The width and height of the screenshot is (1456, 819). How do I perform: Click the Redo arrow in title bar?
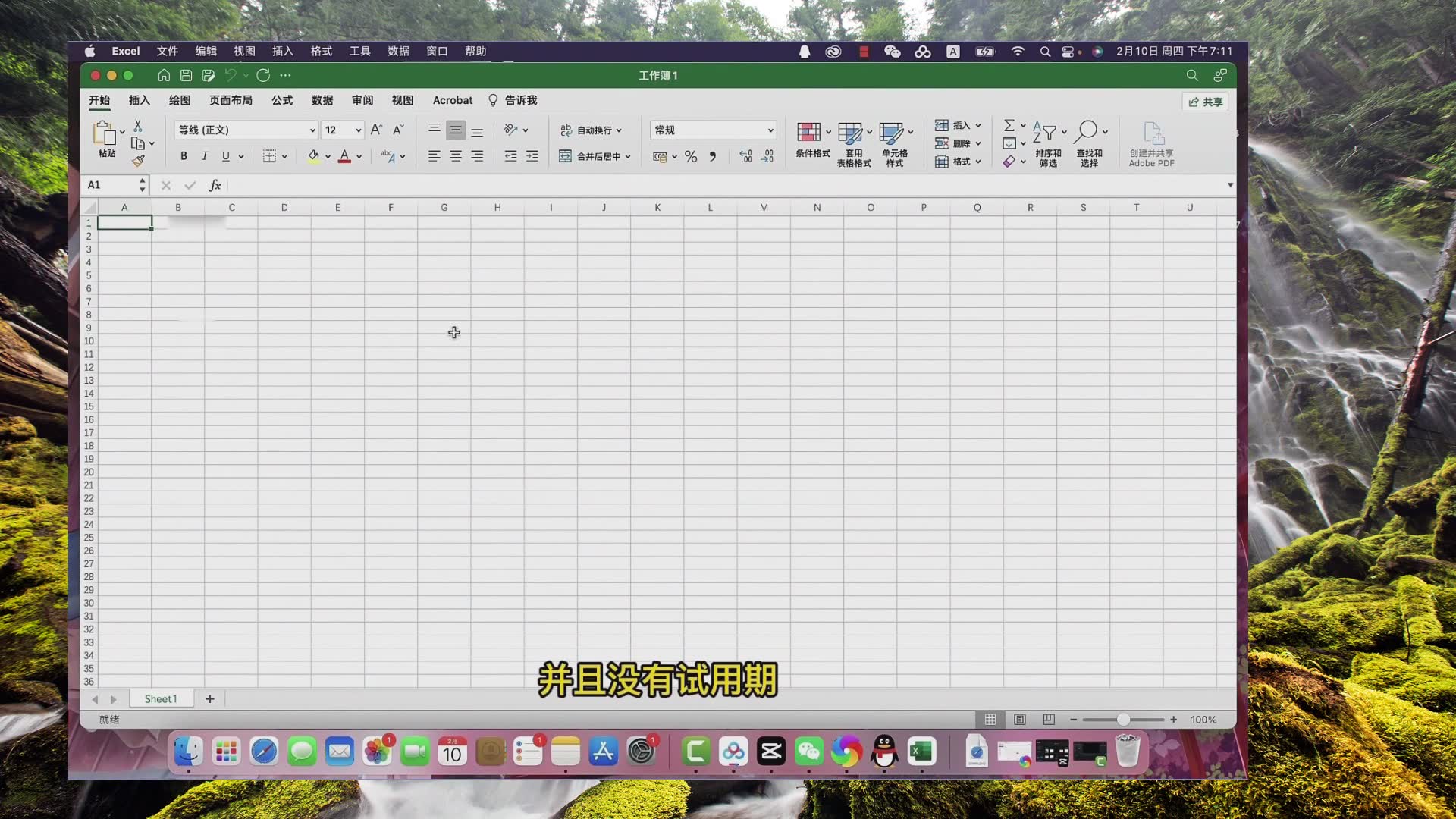point(263,75)
